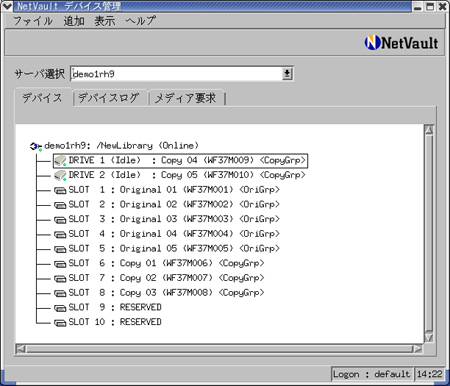Screen dimensions: 450x386
Task: Click the demo1rh9 server input field
Action: 177,74
